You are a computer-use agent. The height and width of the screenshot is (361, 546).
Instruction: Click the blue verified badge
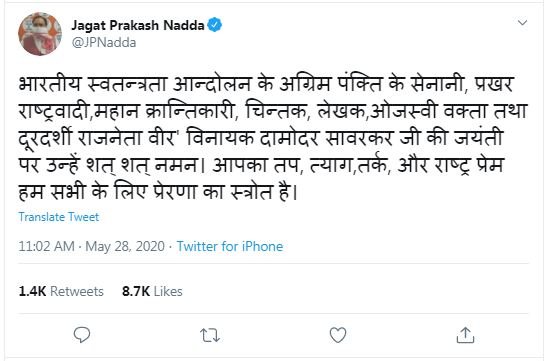tap(215, 25)
